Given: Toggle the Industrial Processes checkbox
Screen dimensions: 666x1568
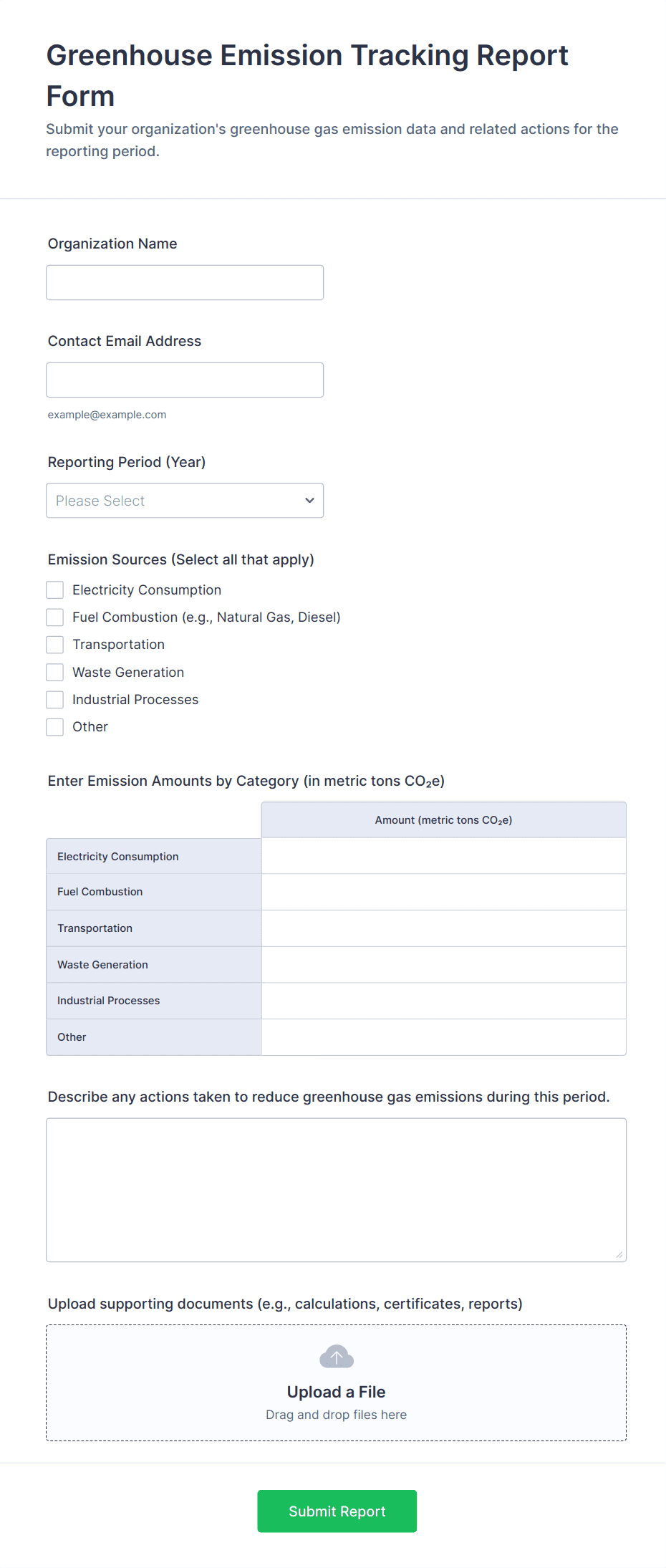Looking at the screenshot, I should tap(54, 699).
